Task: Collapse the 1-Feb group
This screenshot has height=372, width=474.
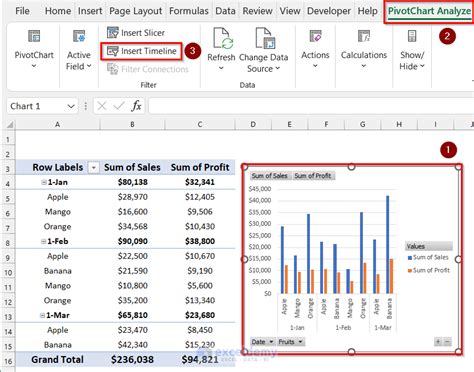Action: [x=43, y=241]
